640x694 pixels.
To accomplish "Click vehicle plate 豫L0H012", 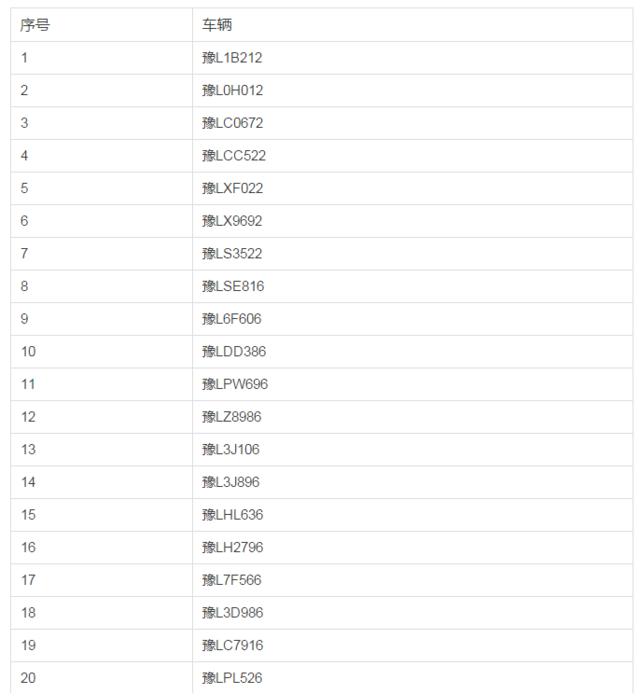I will coord(232,90).
